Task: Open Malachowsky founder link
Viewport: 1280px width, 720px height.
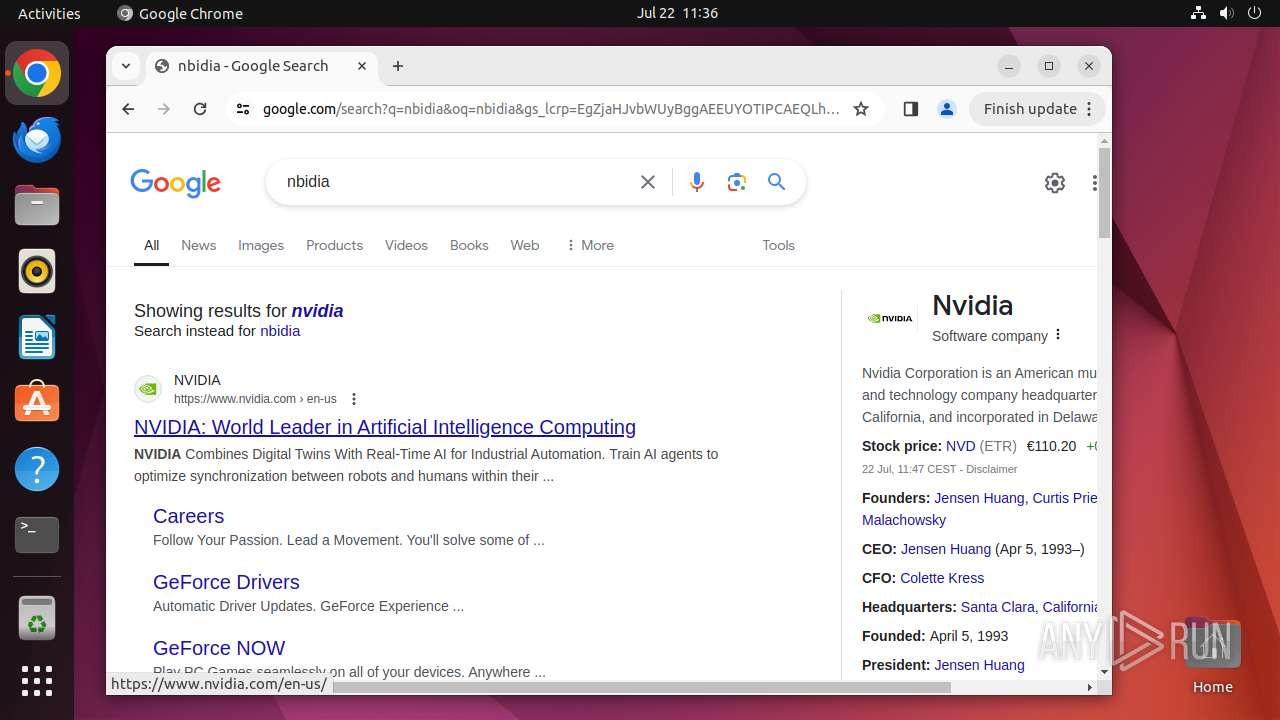Action: (904, 520)
